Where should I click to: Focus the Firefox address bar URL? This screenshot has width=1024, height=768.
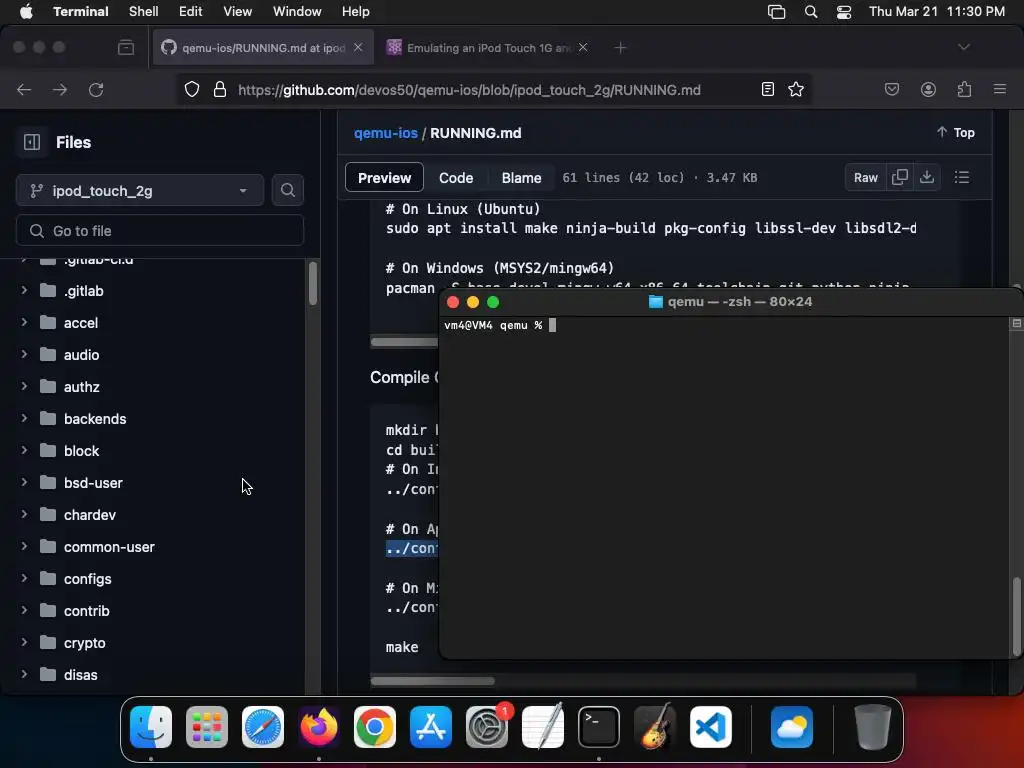click(469, 90)
